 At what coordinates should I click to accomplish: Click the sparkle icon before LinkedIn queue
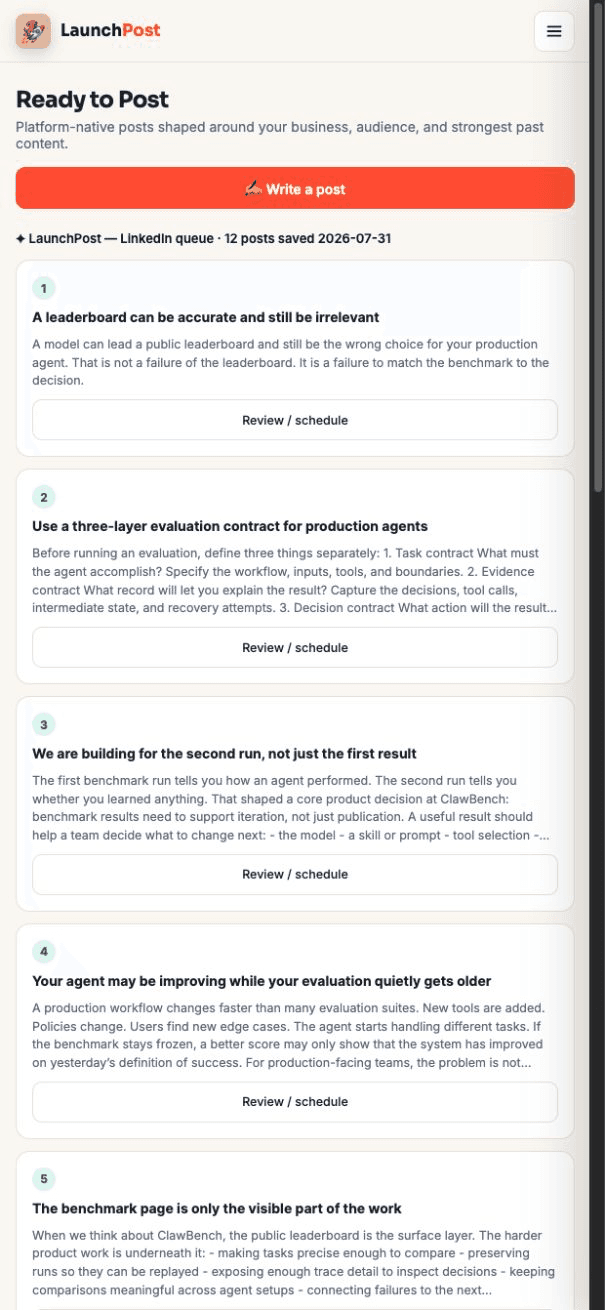pos(21,239)
